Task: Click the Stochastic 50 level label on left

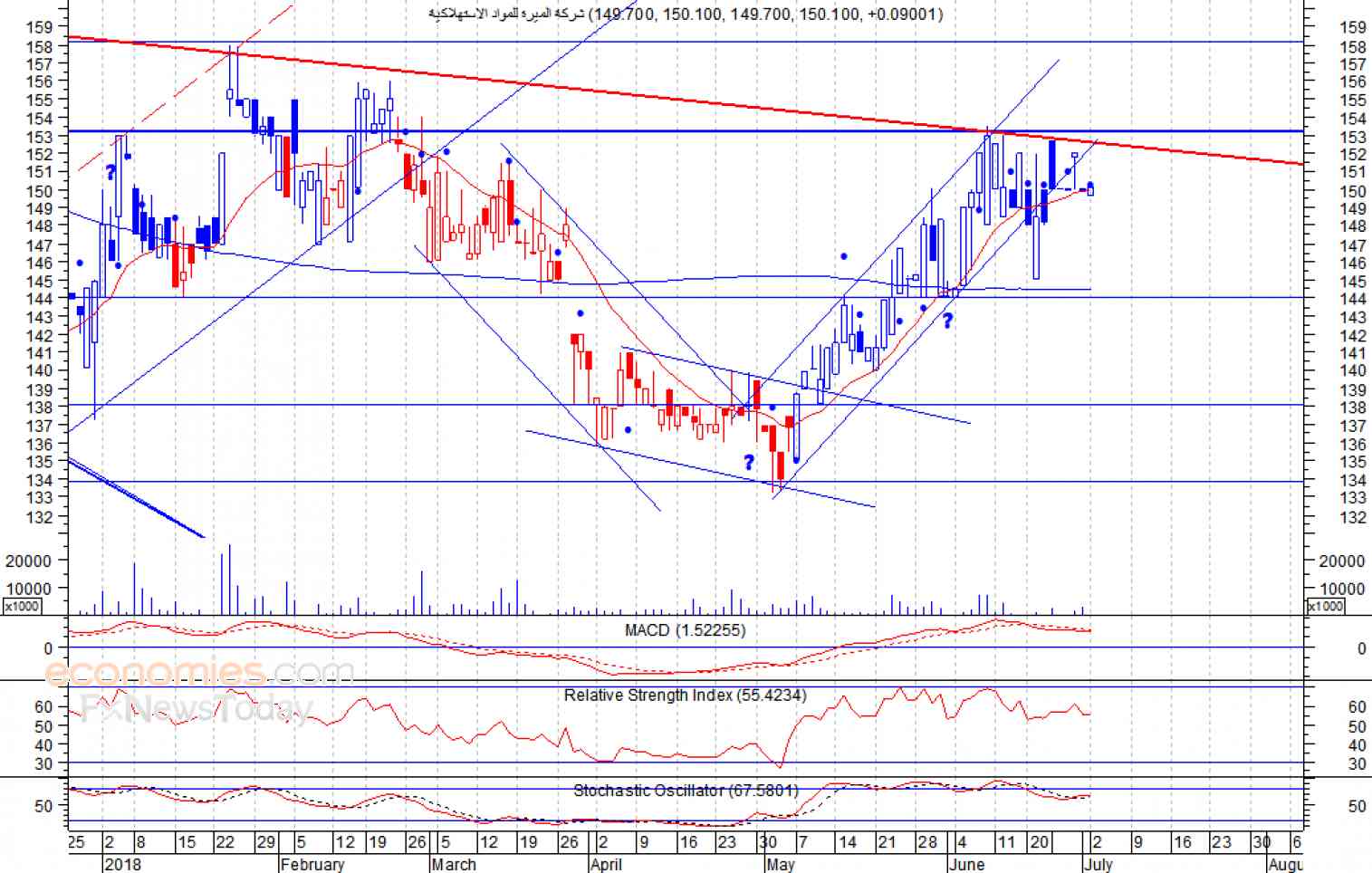Action: point(43,806)
